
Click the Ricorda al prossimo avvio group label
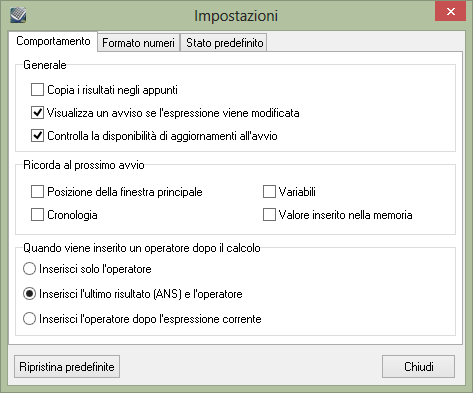84,165
